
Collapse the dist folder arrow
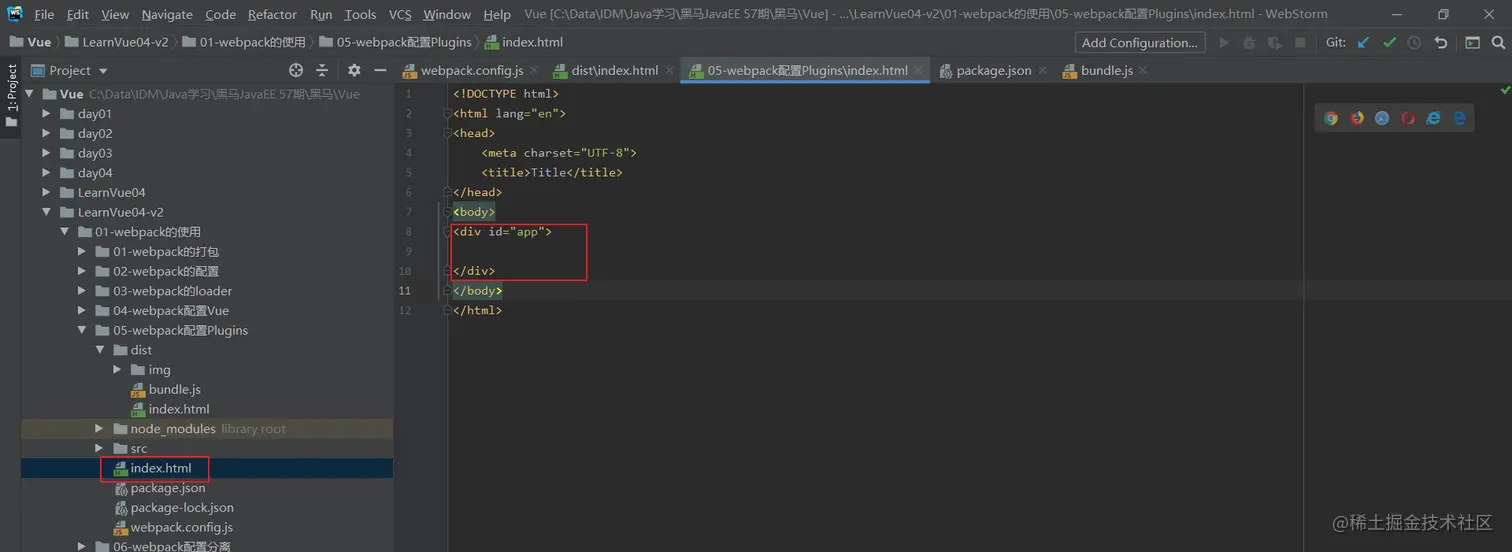(x=100, y=350)
